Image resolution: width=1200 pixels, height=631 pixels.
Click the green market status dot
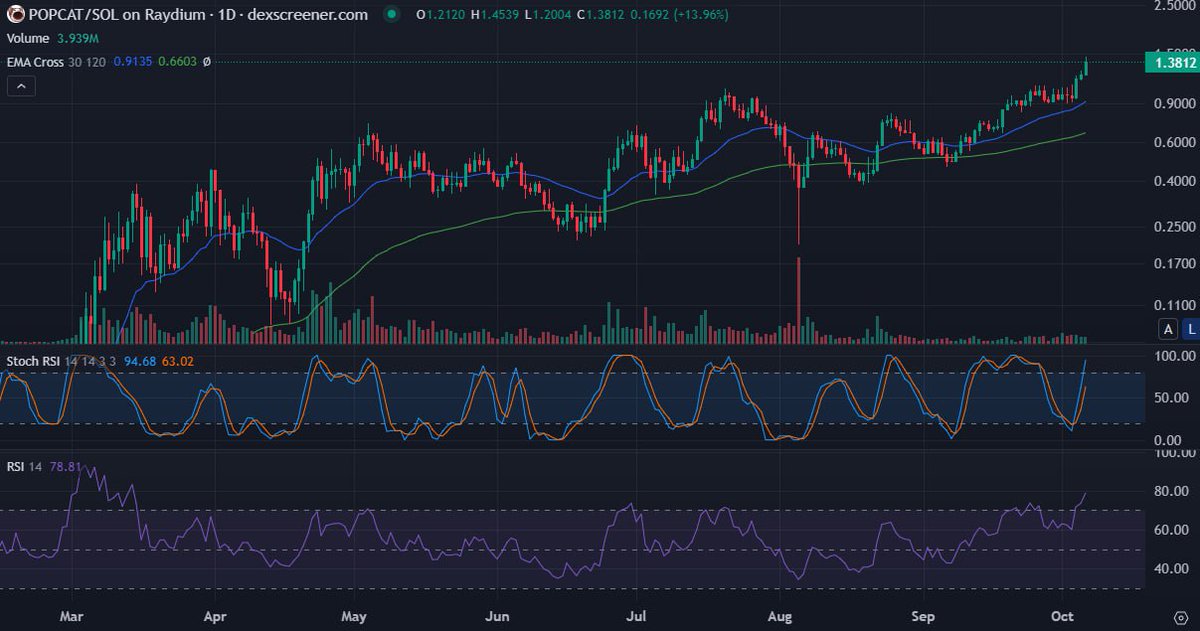(391, 15)
